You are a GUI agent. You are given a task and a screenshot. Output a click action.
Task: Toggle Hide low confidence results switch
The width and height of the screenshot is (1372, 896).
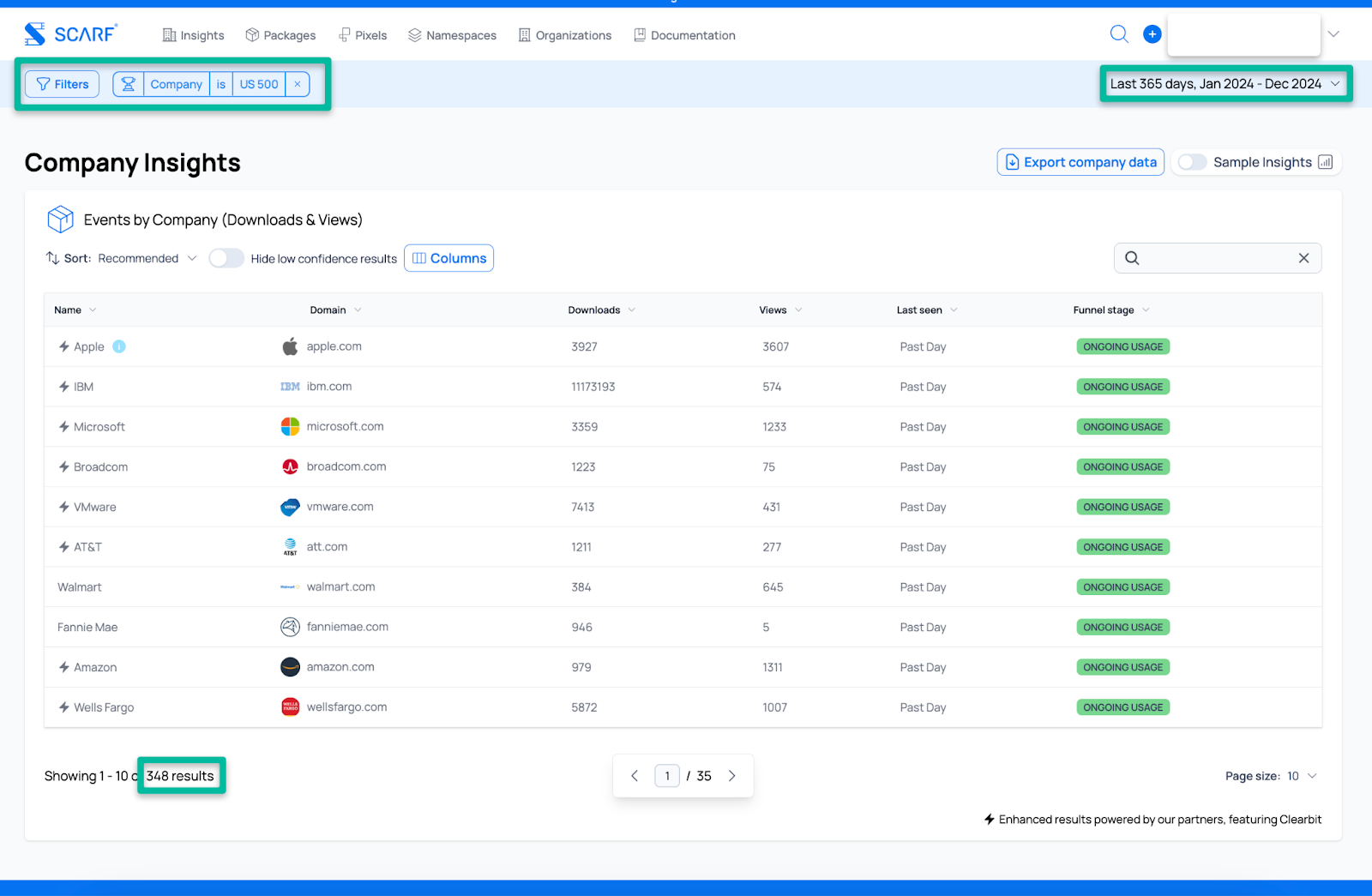pyautogui.click(x=226, y=258)
